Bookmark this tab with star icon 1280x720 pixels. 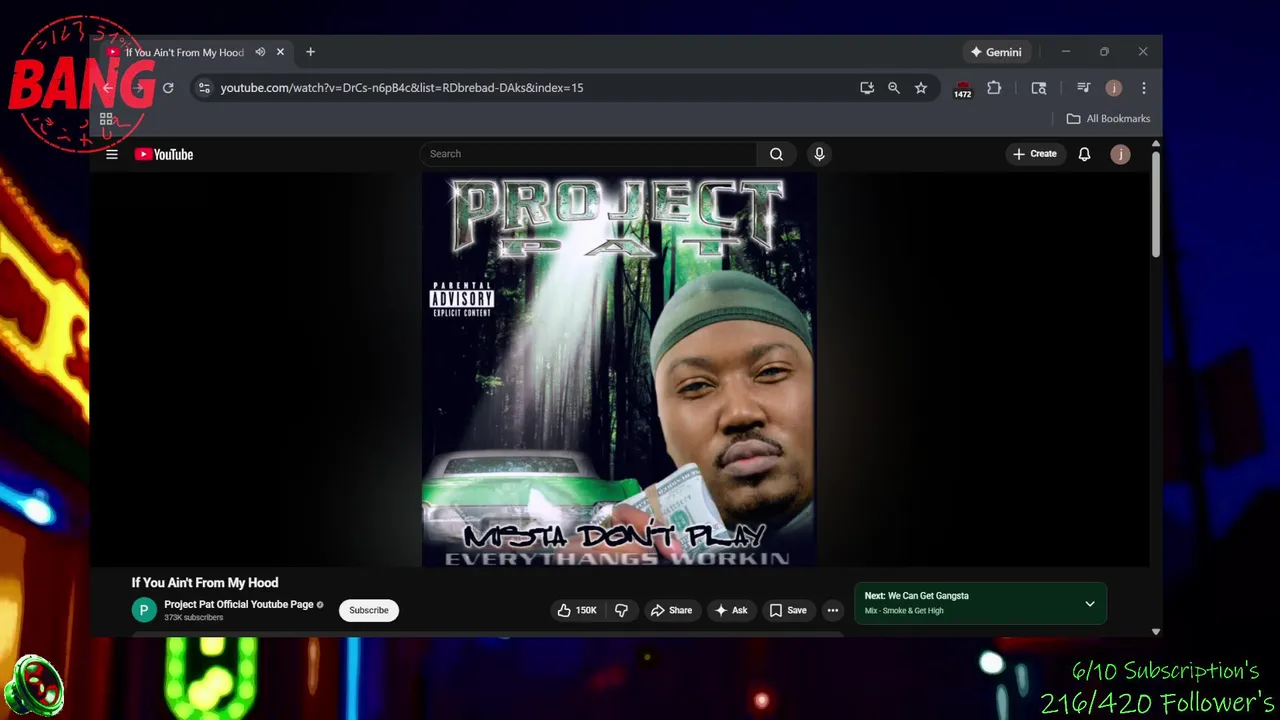click(921, 88)
